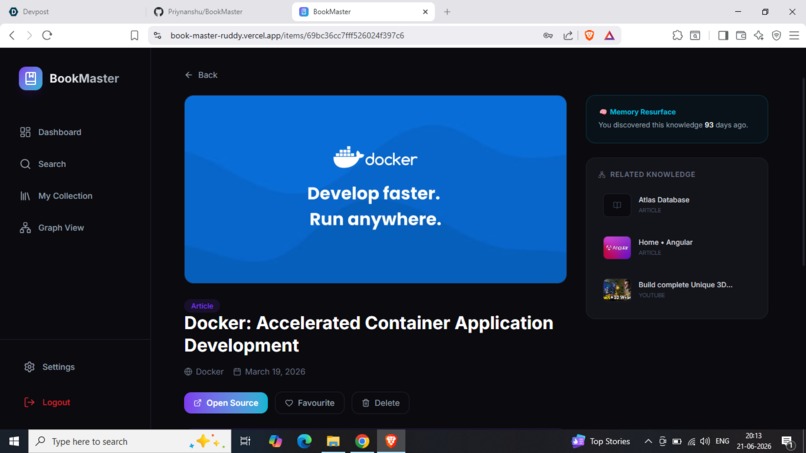Viewport: 806px width, 453px height.
Task: Click the Open Source button
Action: (226, 403)
